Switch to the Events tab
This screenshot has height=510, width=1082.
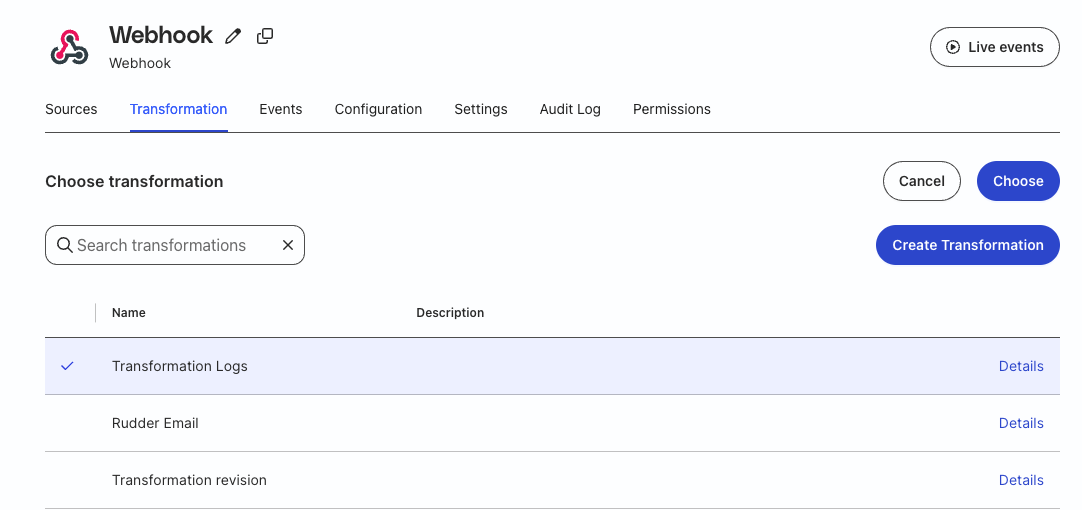[x=281, y=109]
